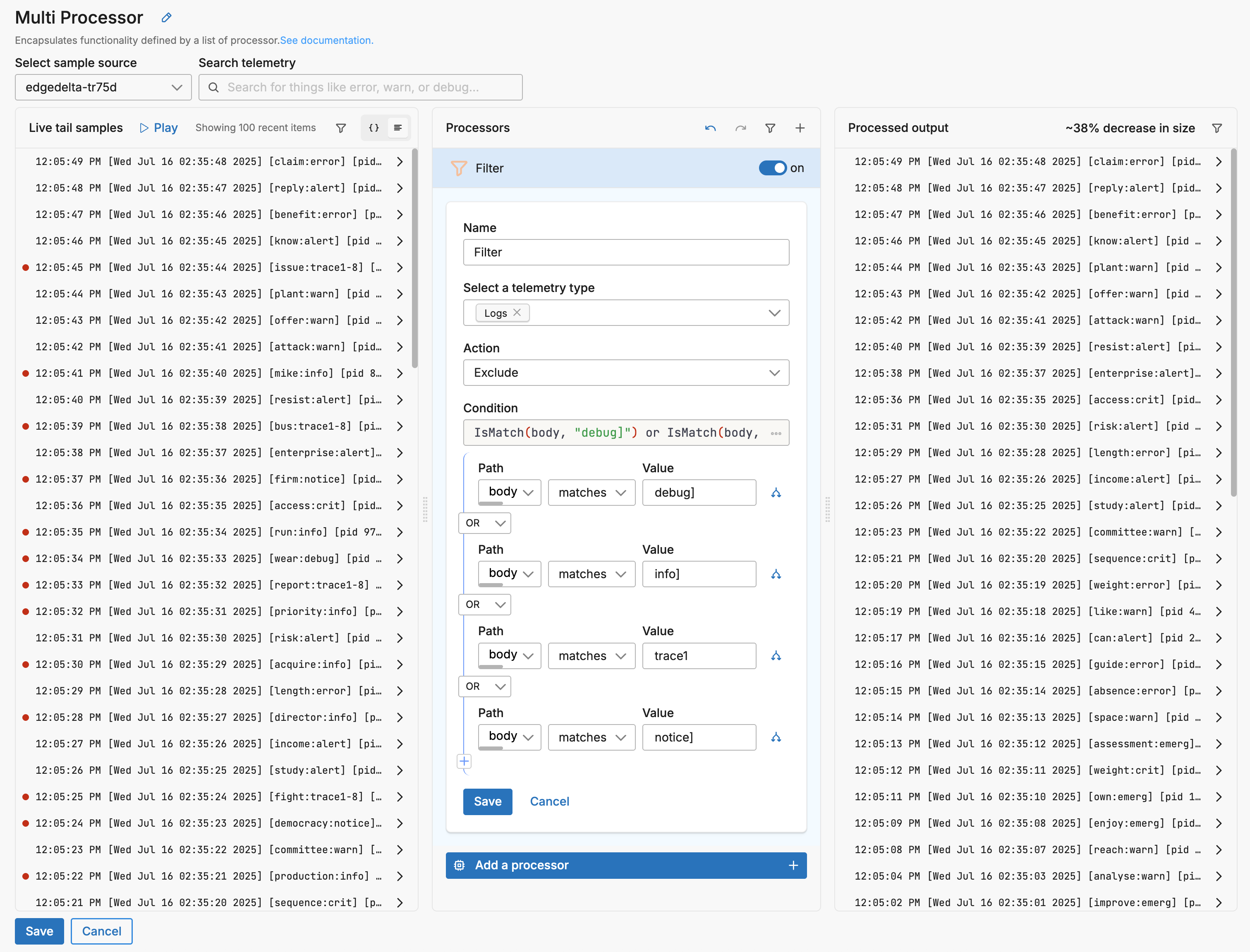Expand the processed output [reply:alert] row

[1218, 188]
